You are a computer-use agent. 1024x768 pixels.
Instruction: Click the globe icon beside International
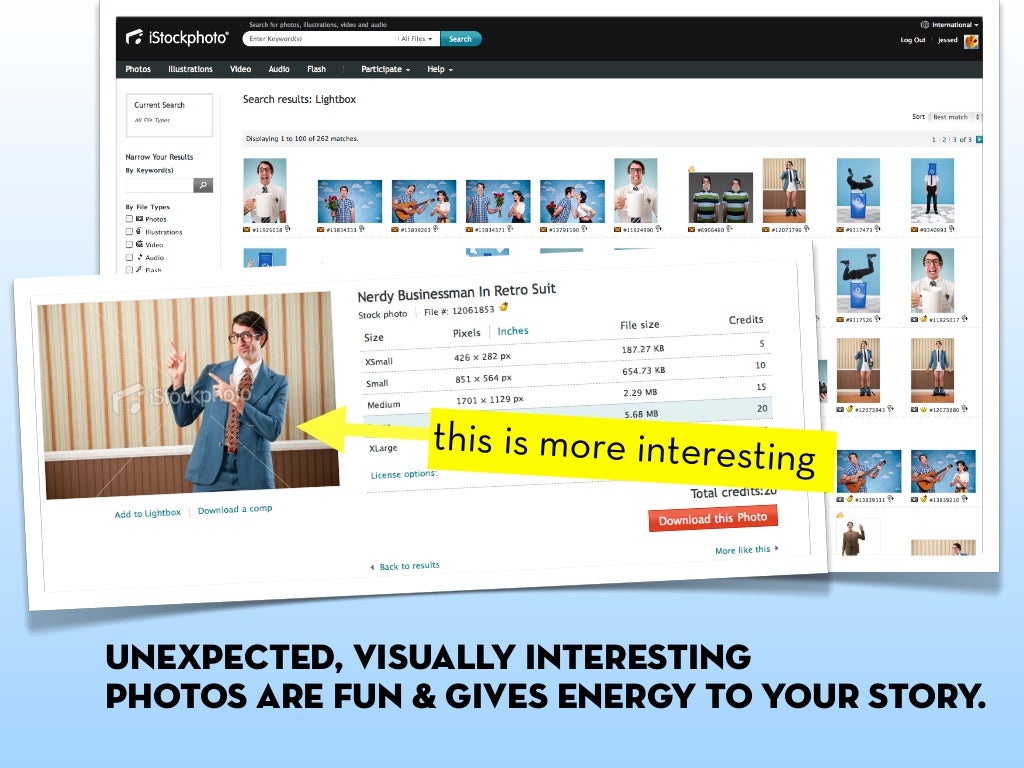pos(925,25)
